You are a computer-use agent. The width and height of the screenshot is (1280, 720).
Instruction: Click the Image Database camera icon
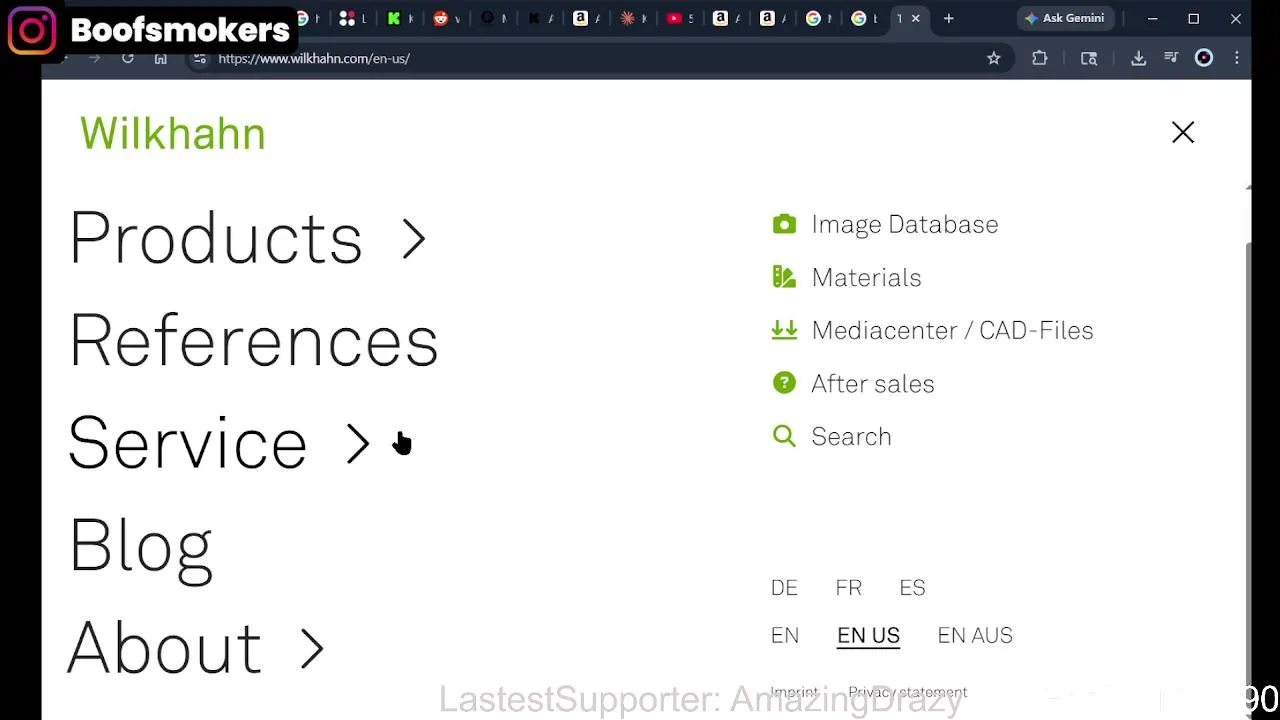tap(784, 224)
